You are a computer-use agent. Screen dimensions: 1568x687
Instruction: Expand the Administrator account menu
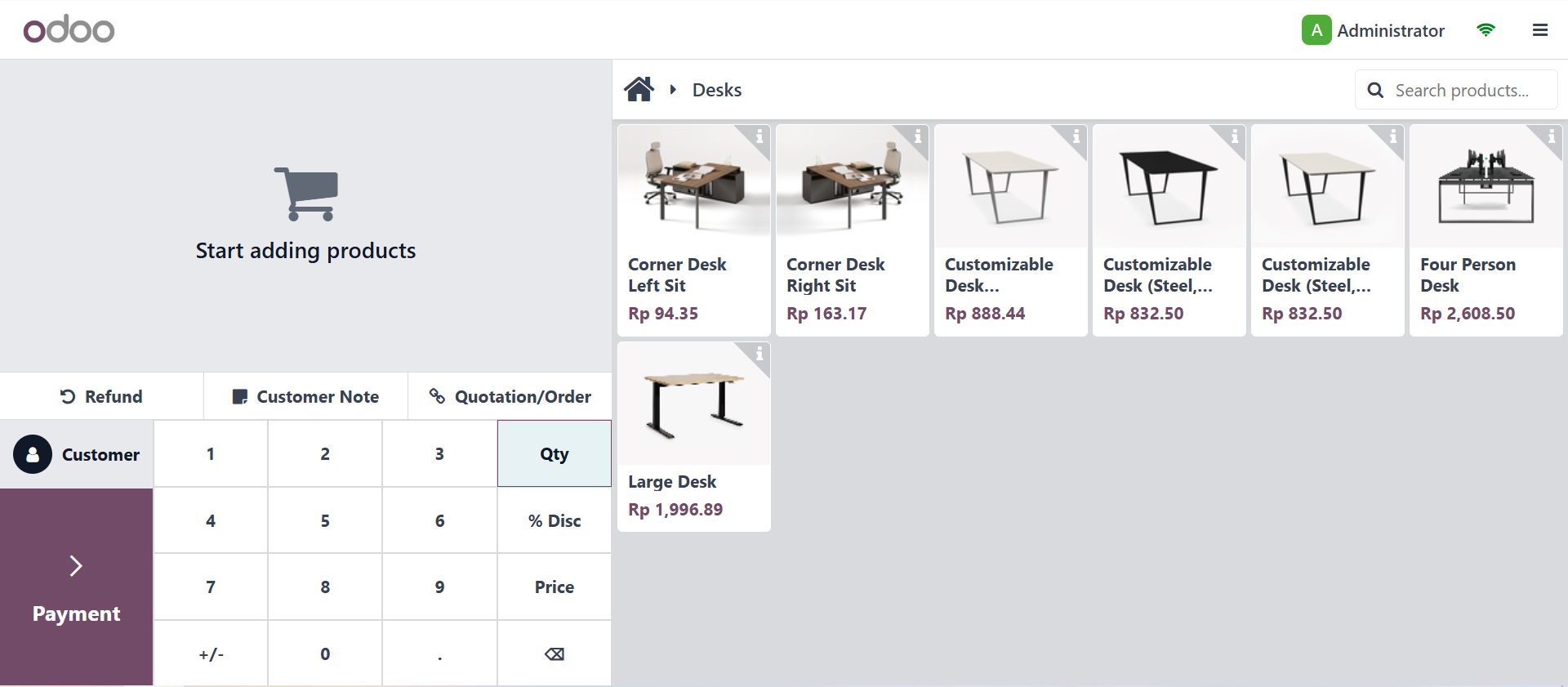point(1374,30)
